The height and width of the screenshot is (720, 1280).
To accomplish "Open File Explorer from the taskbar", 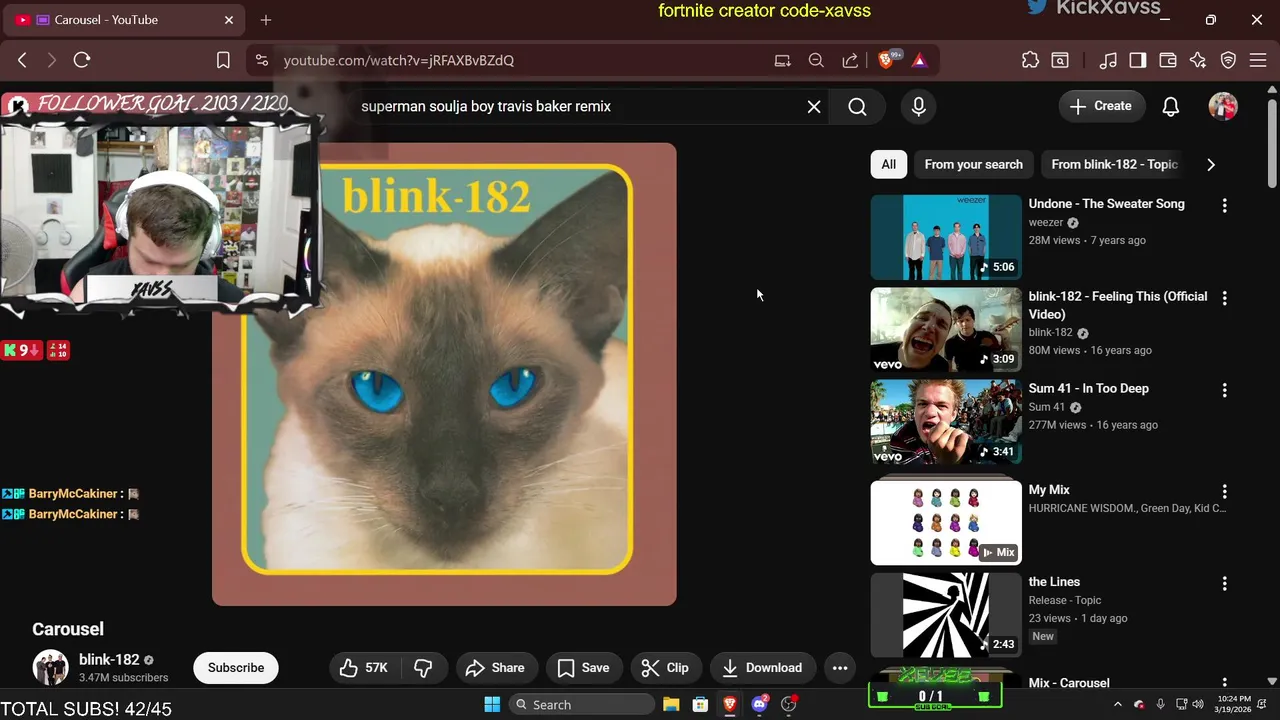I will [x=671, y=705].
